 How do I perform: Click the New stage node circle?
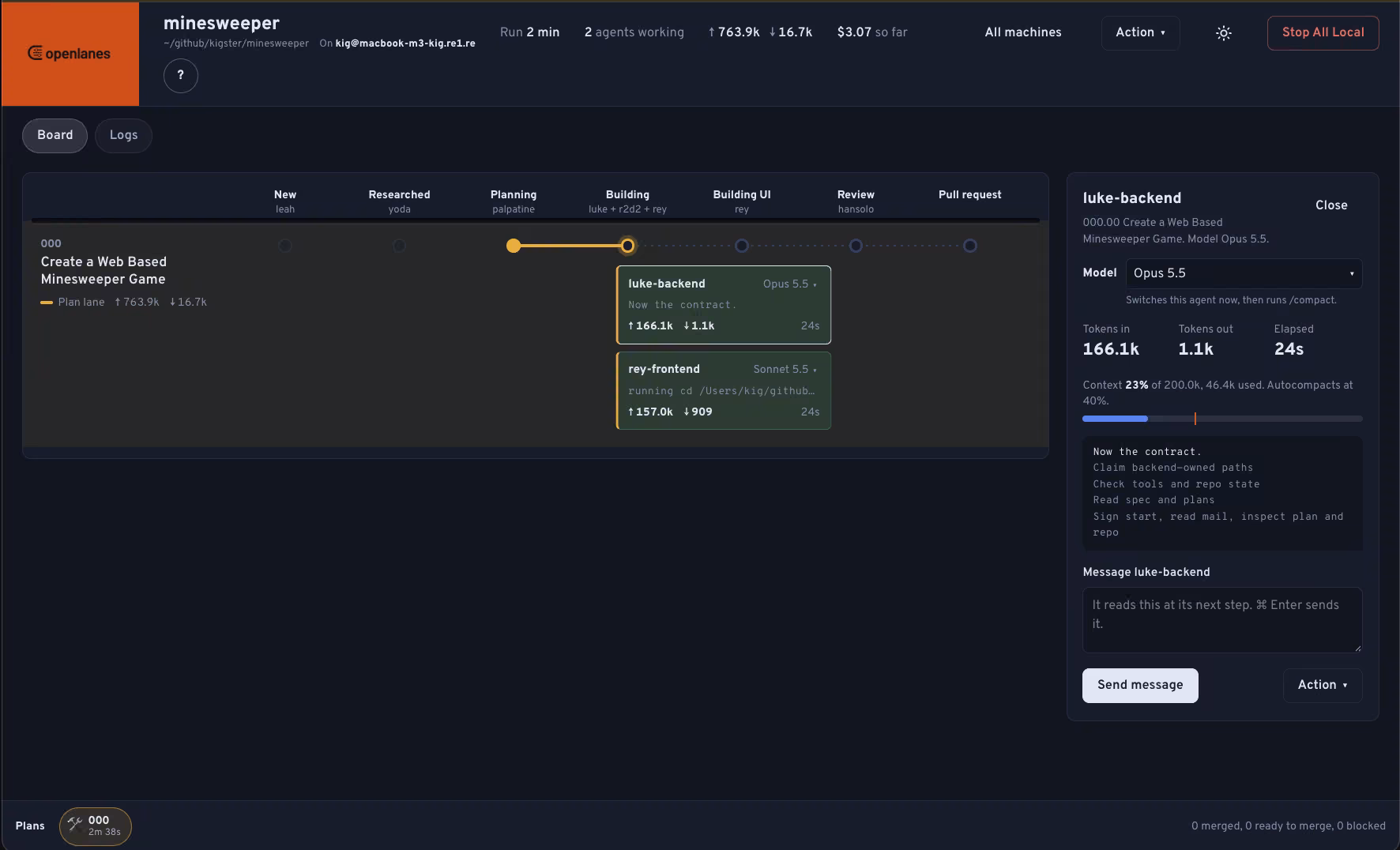[285, 246]
